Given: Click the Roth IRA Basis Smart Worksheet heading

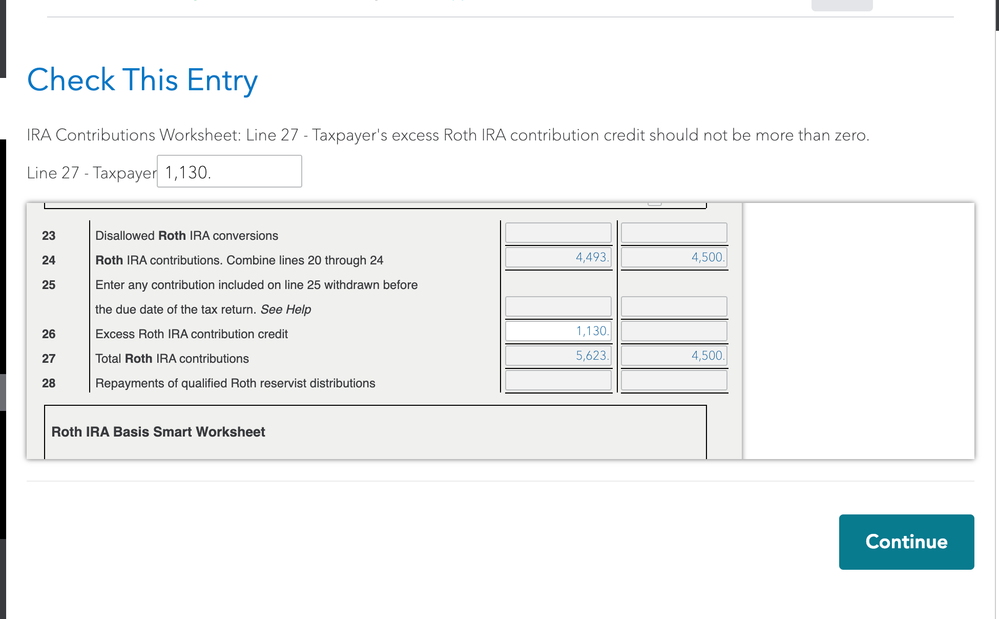Looking at the screenshot, I should pyautogui.click(x=158, y=432).
